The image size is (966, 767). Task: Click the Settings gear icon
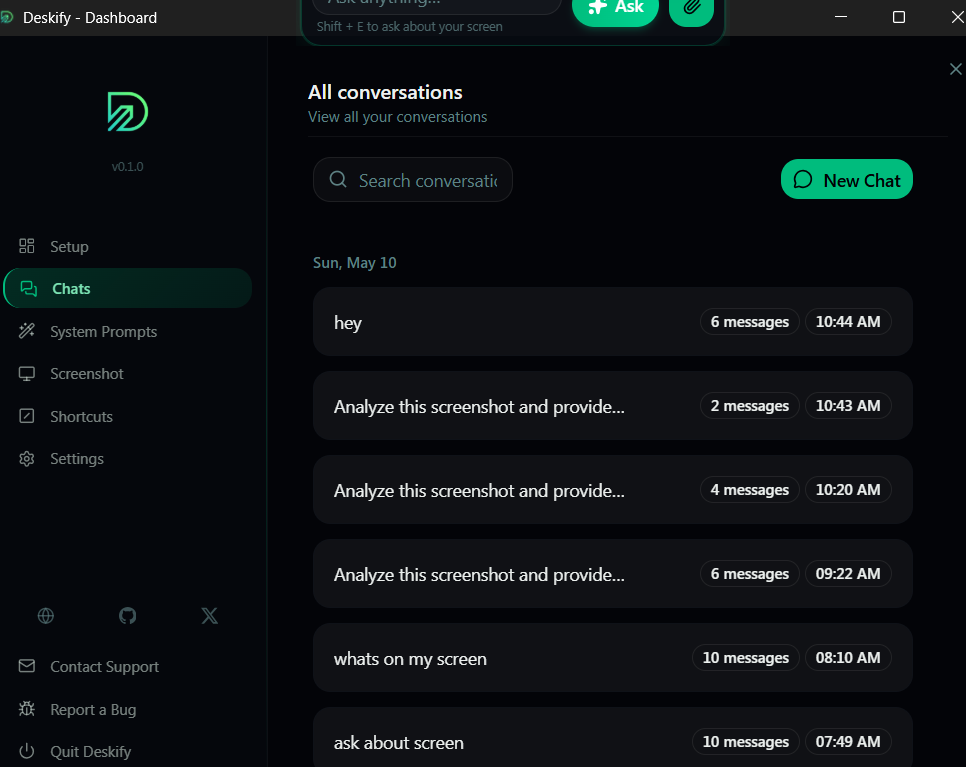26,459
